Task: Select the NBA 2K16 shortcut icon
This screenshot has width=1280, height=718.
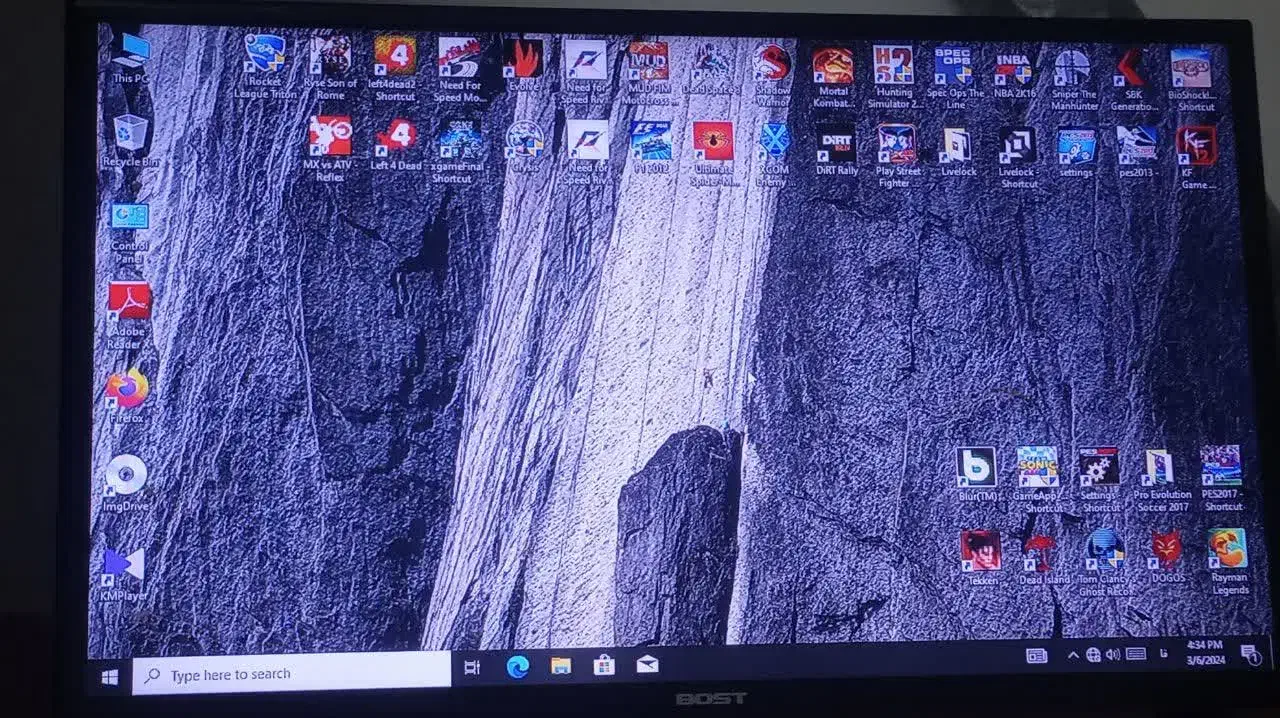Action: [x=1012, y=69]
